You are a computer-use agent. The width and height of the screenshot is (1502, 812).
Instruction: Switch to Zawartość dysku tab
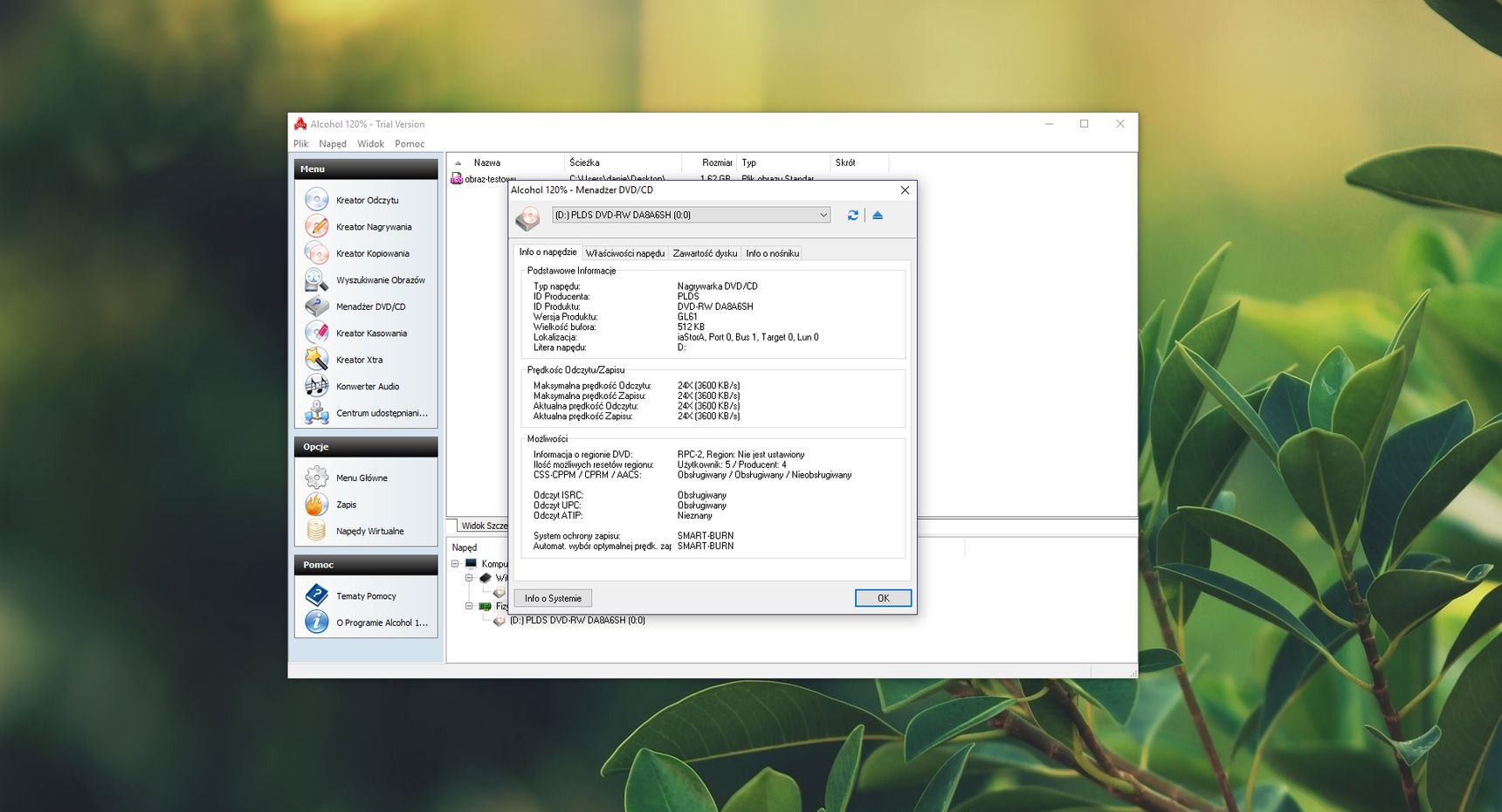(x=705, y=253)
